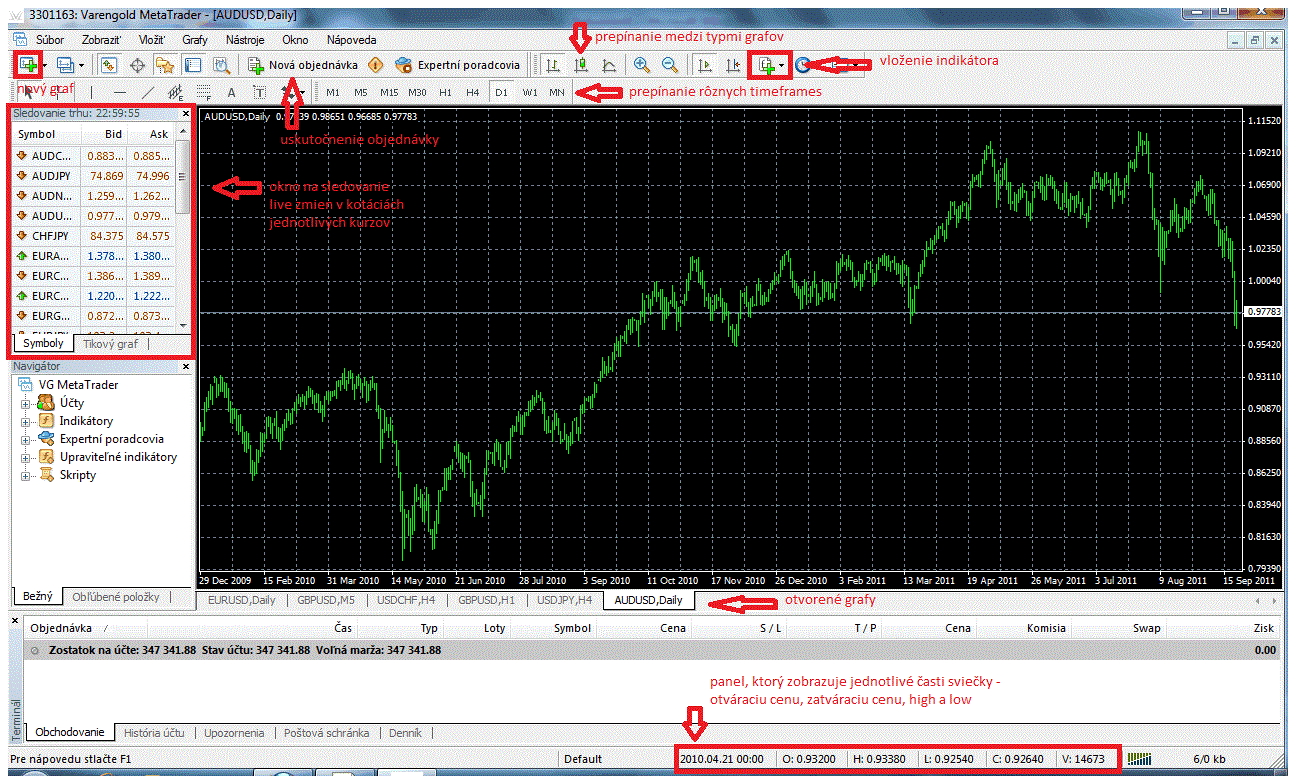Viewport: 1292px width, 776px height.
Task: Click the add indicator icon
Action: [x=766, y=65]
